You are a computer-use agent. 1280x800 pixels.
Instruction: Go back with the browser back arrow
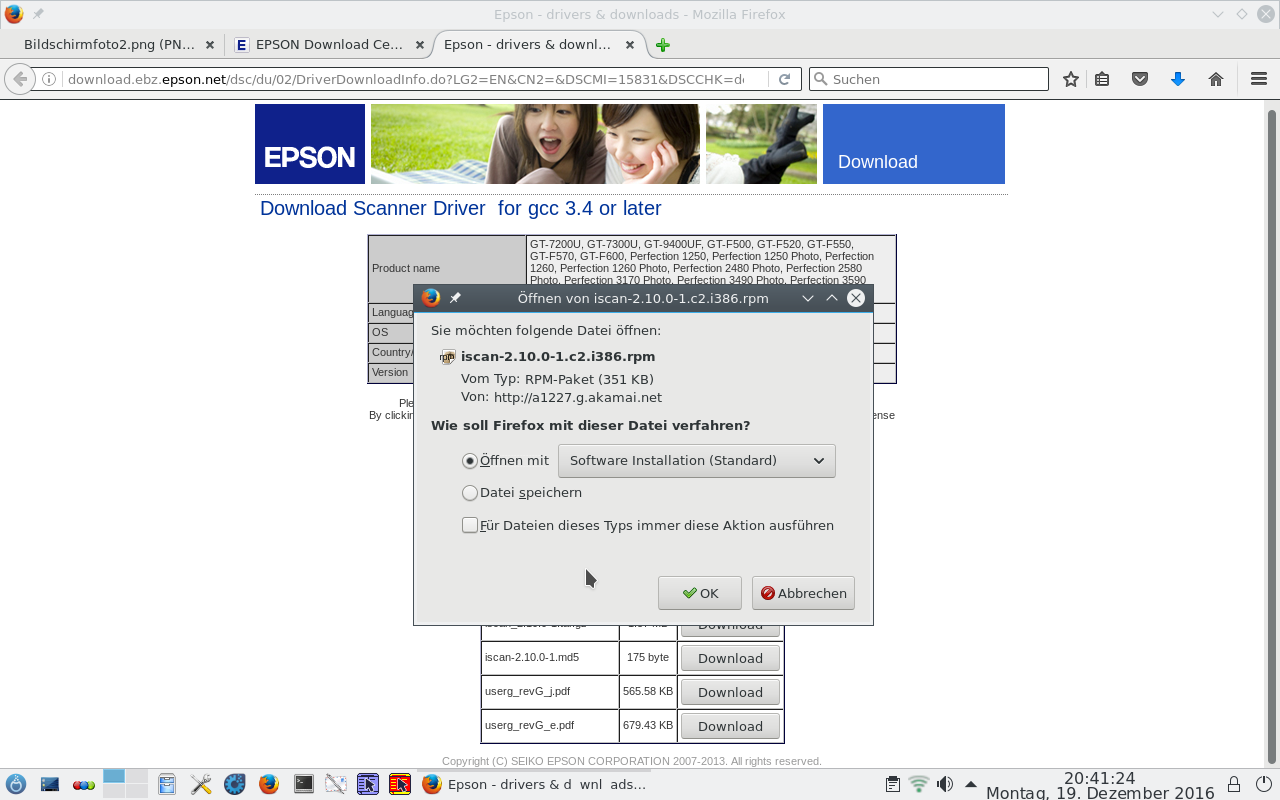tap(19, 79)
